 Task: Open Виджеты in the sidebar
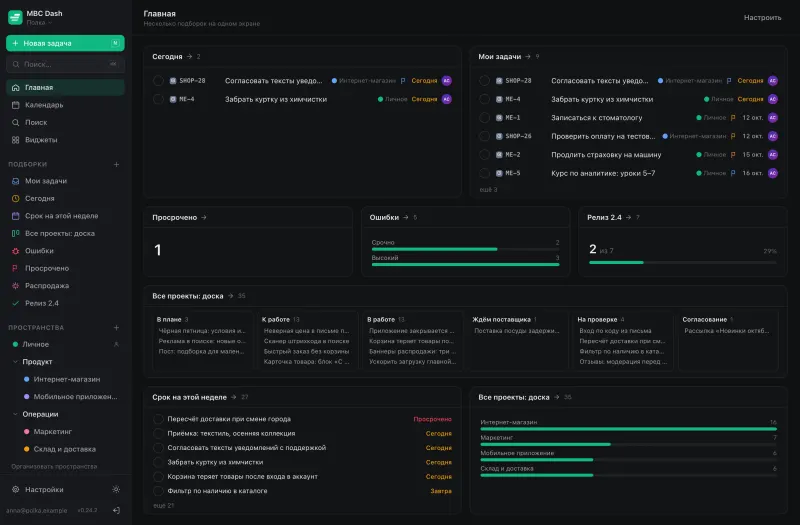click(65, 140)
